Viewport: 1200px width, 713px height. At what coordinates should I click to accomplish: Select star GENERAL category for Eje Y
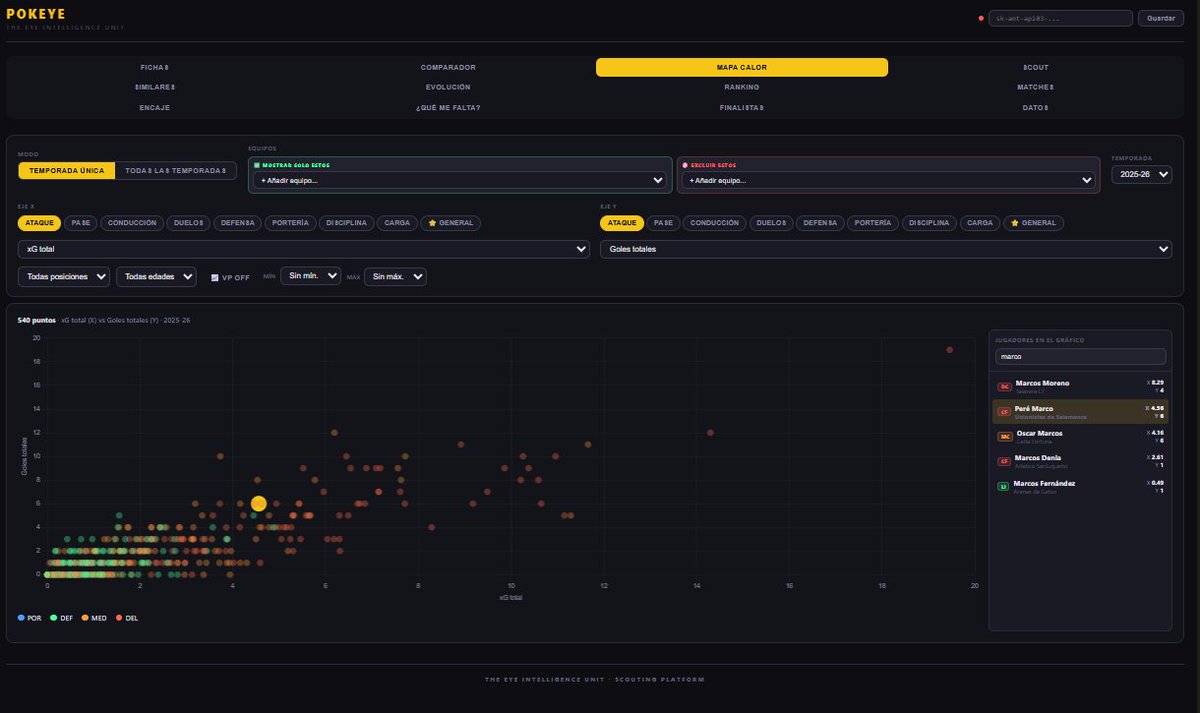coord(1034,223)
